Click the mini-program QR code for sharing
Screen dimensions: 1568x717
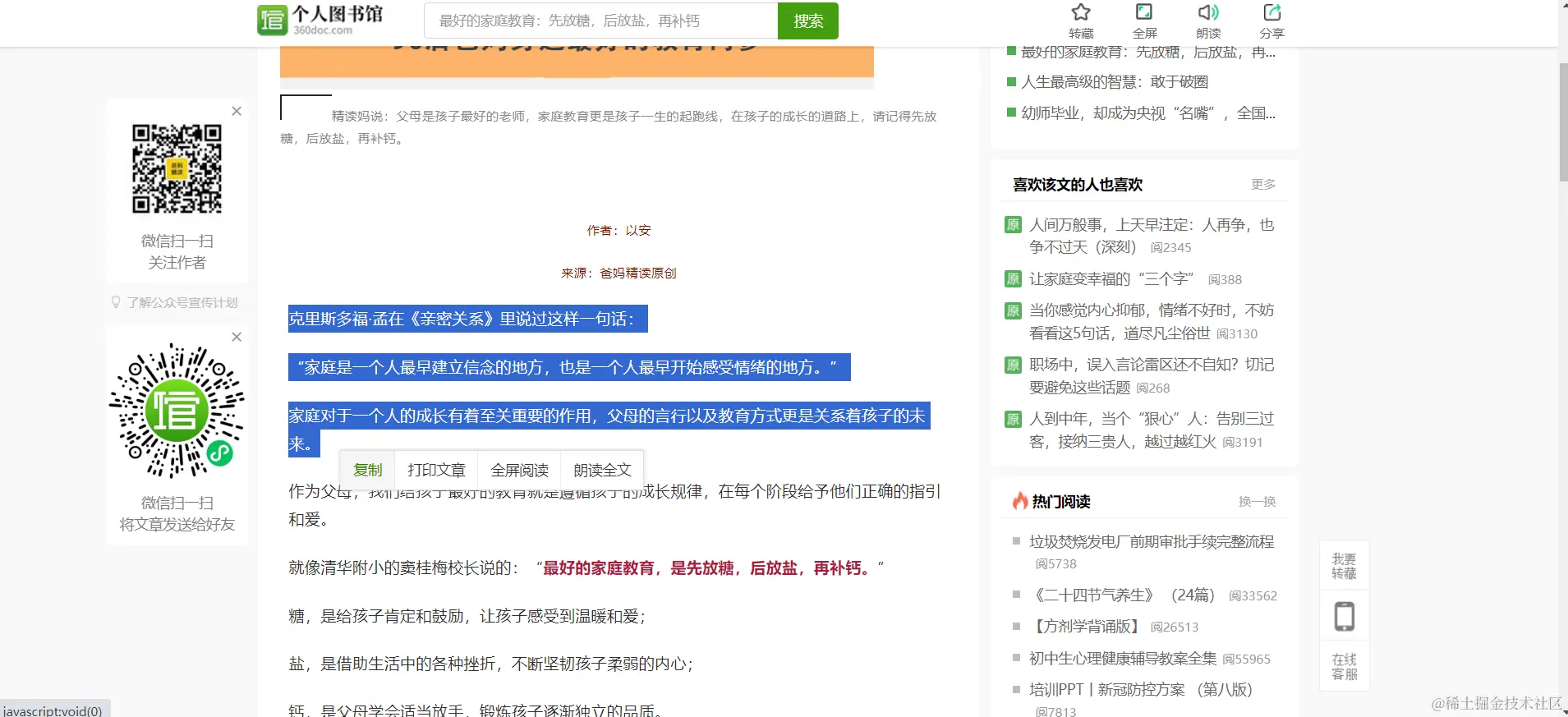pyautogui.click(x=177, y=410)
